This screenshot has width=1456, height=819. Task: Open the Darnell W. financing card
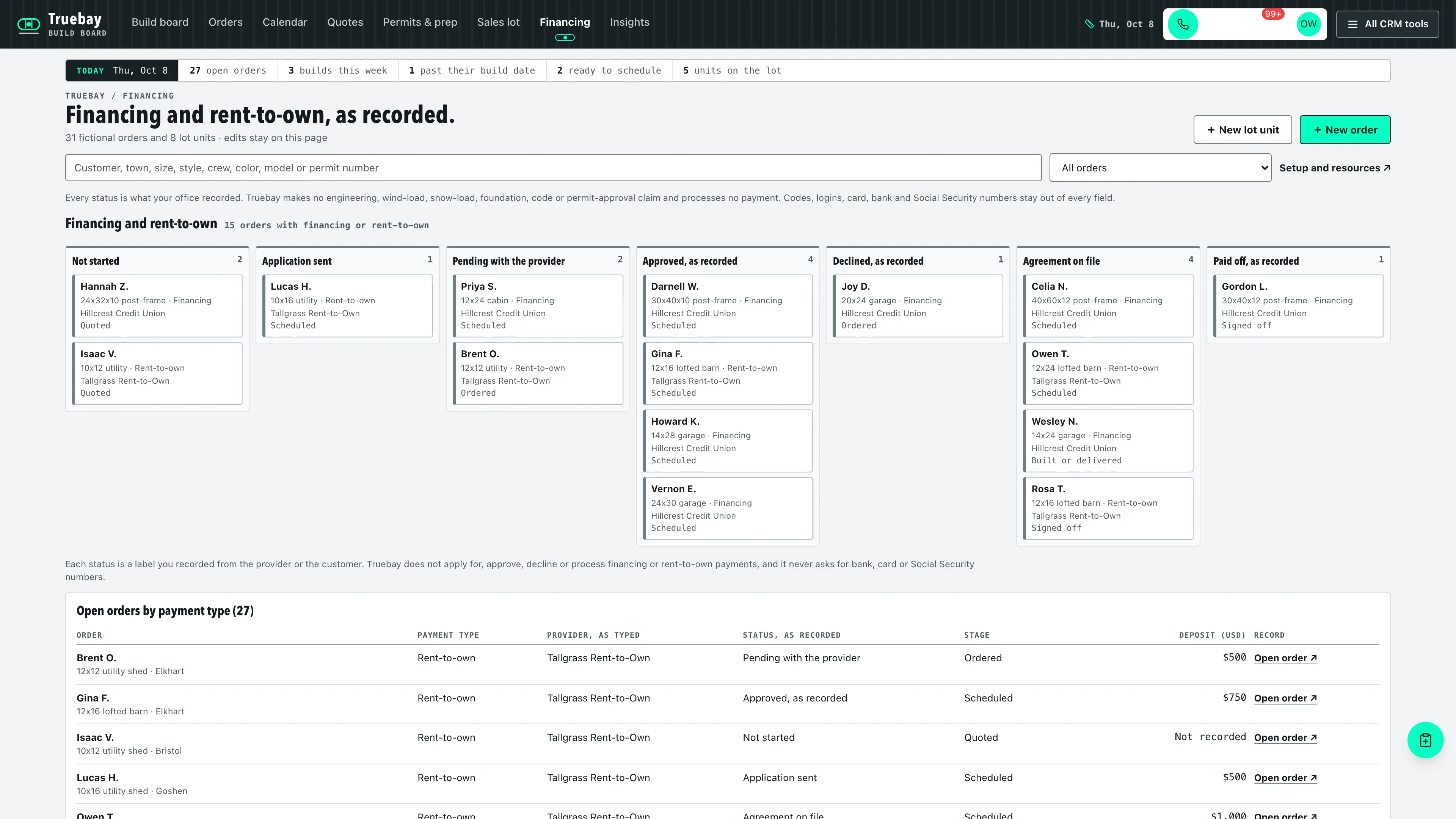tap(728, 306)
